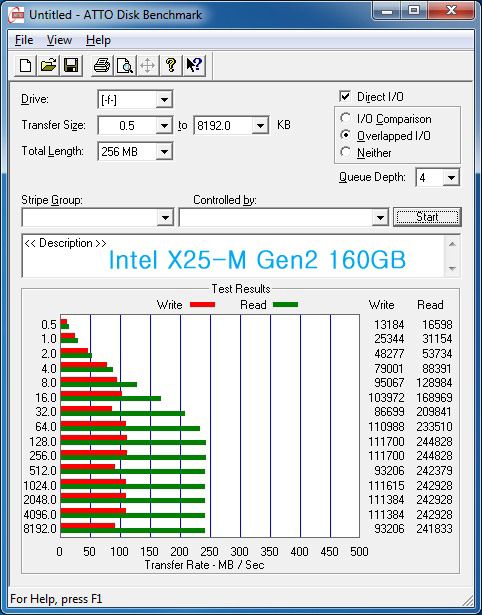Click ATTO app icon in title bar
Image resolution: width=482 pixels, height=615 pixels.
[x=16, y=15]
